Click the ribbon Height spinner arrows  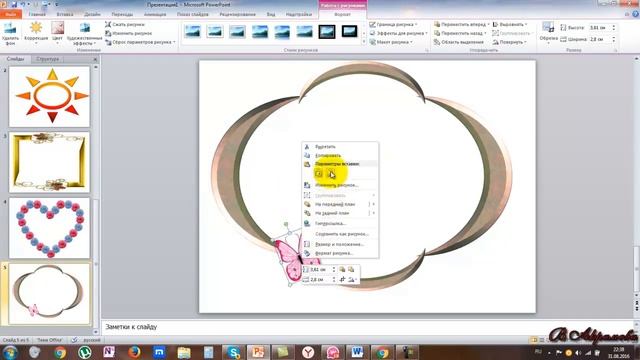pos(613,28)
